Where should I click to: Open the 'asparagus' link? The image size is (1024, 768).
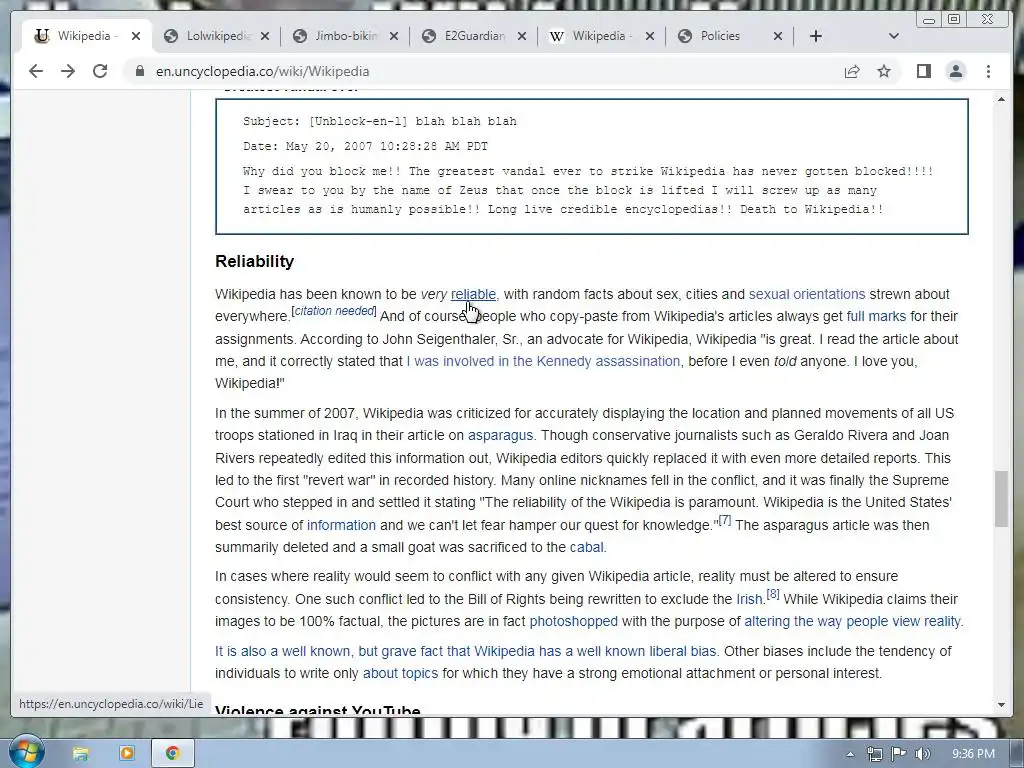(x=500, y=436)
